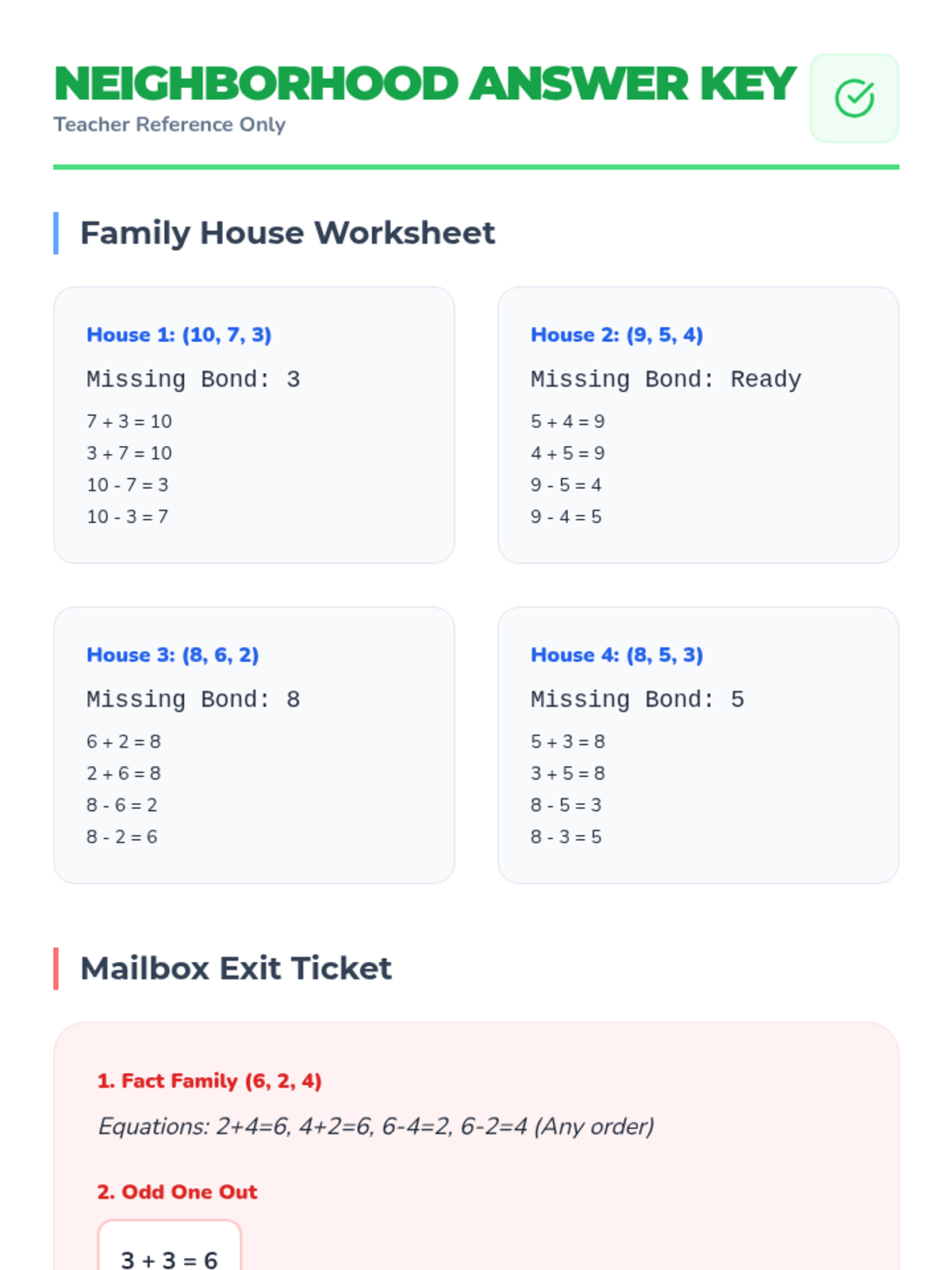Click Missing Bond: Ready in House 2
Screen dimensions: 952x1270
666,379
